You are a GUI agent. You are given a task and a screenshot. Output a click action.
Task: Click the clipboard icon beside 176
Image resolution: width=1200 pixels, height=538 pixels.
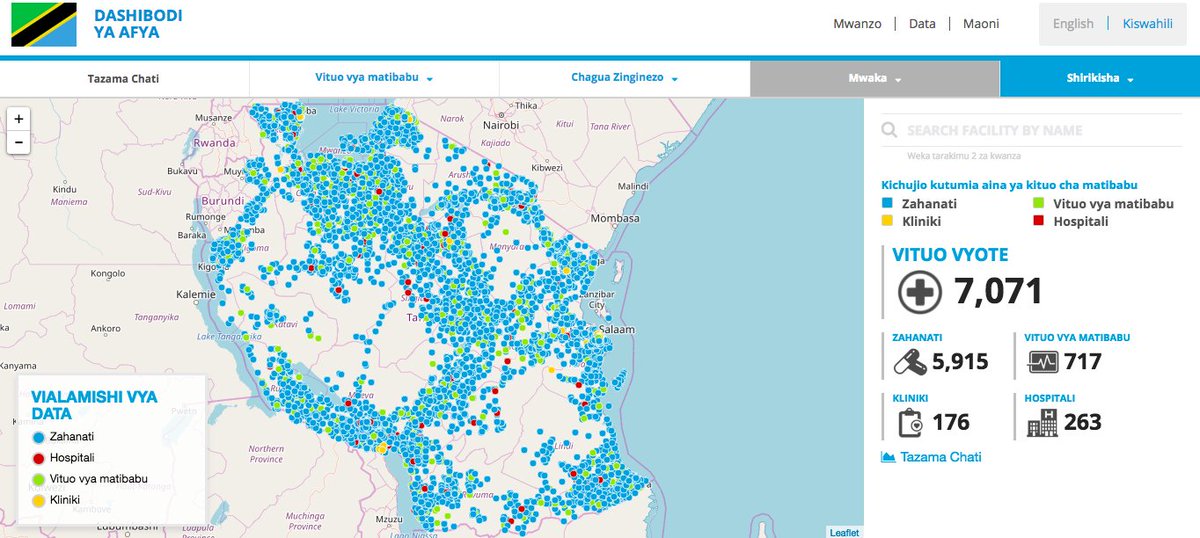(x=910, y=423)
